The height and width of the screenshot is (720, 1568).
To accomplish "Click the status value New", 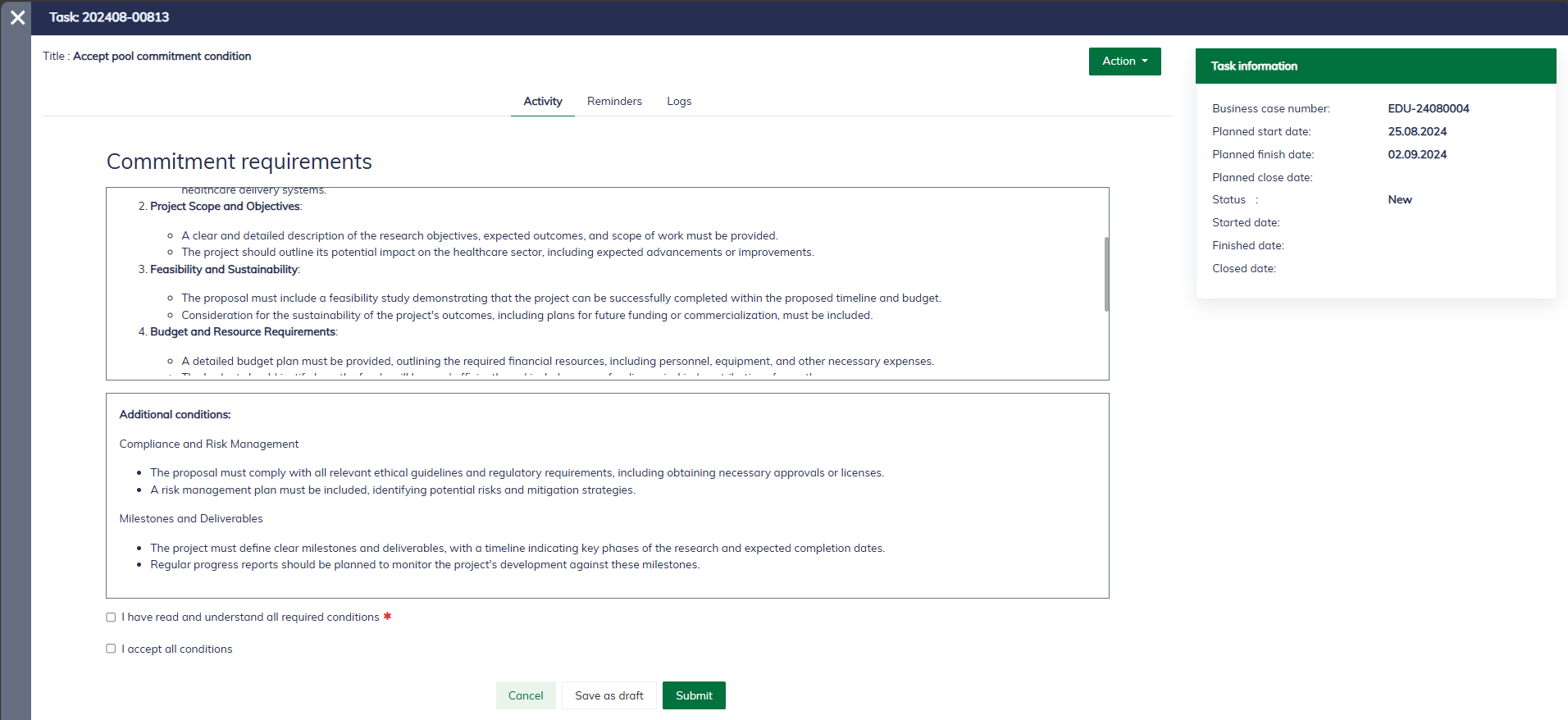I will 1399,200.
